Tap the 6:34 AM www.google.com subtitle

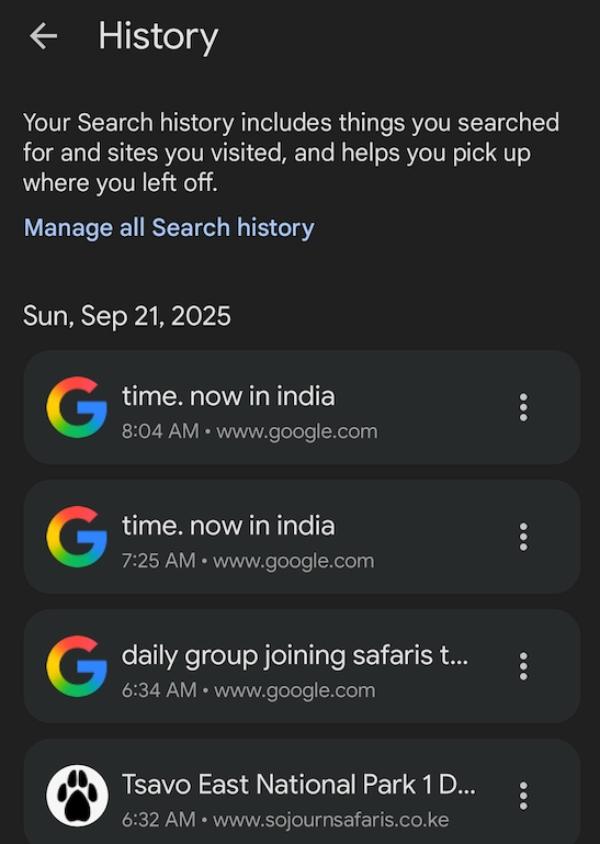pyautogui.click(x=248, y=690)
